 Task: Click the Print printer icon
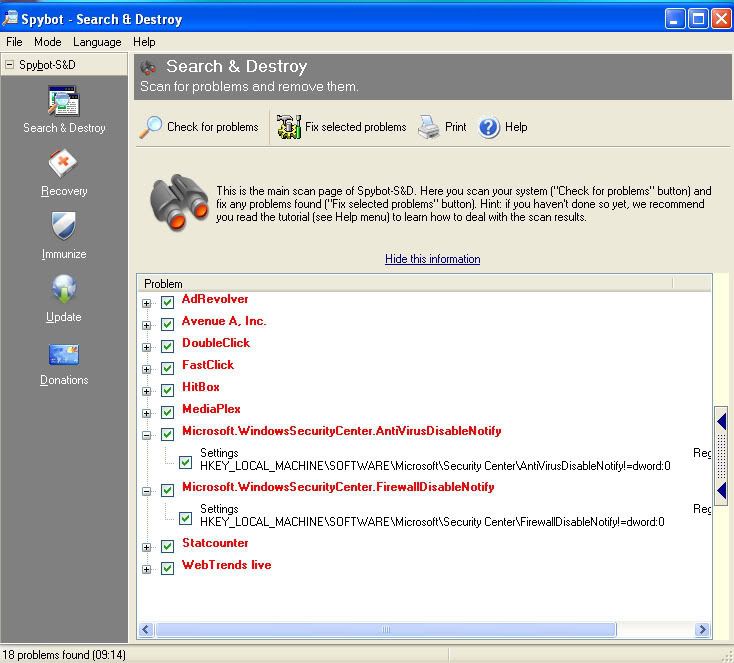(428, 127)
